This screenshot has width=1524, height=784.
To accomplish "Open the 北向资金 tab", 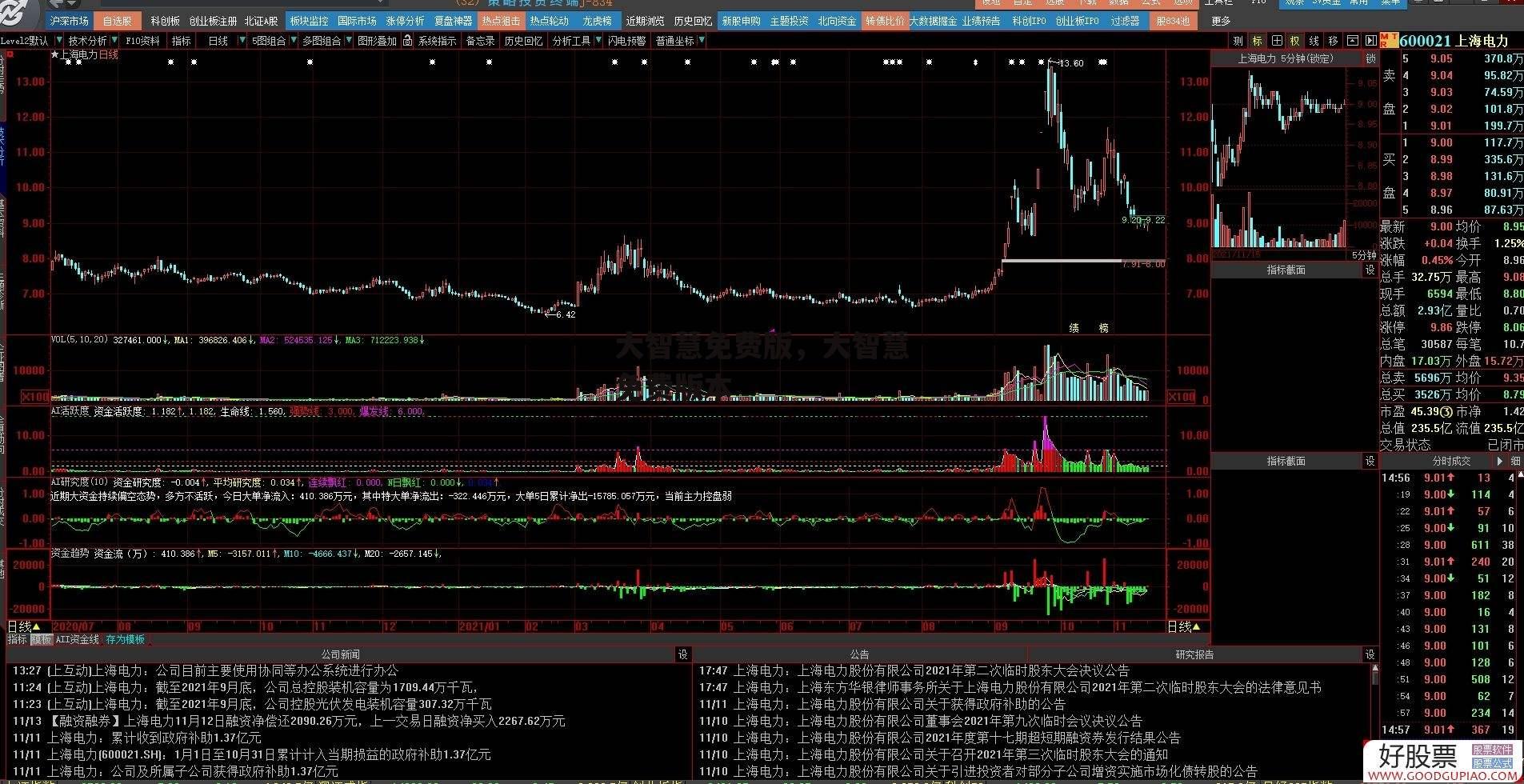I will pyautogui.click(x=837, y=22).
